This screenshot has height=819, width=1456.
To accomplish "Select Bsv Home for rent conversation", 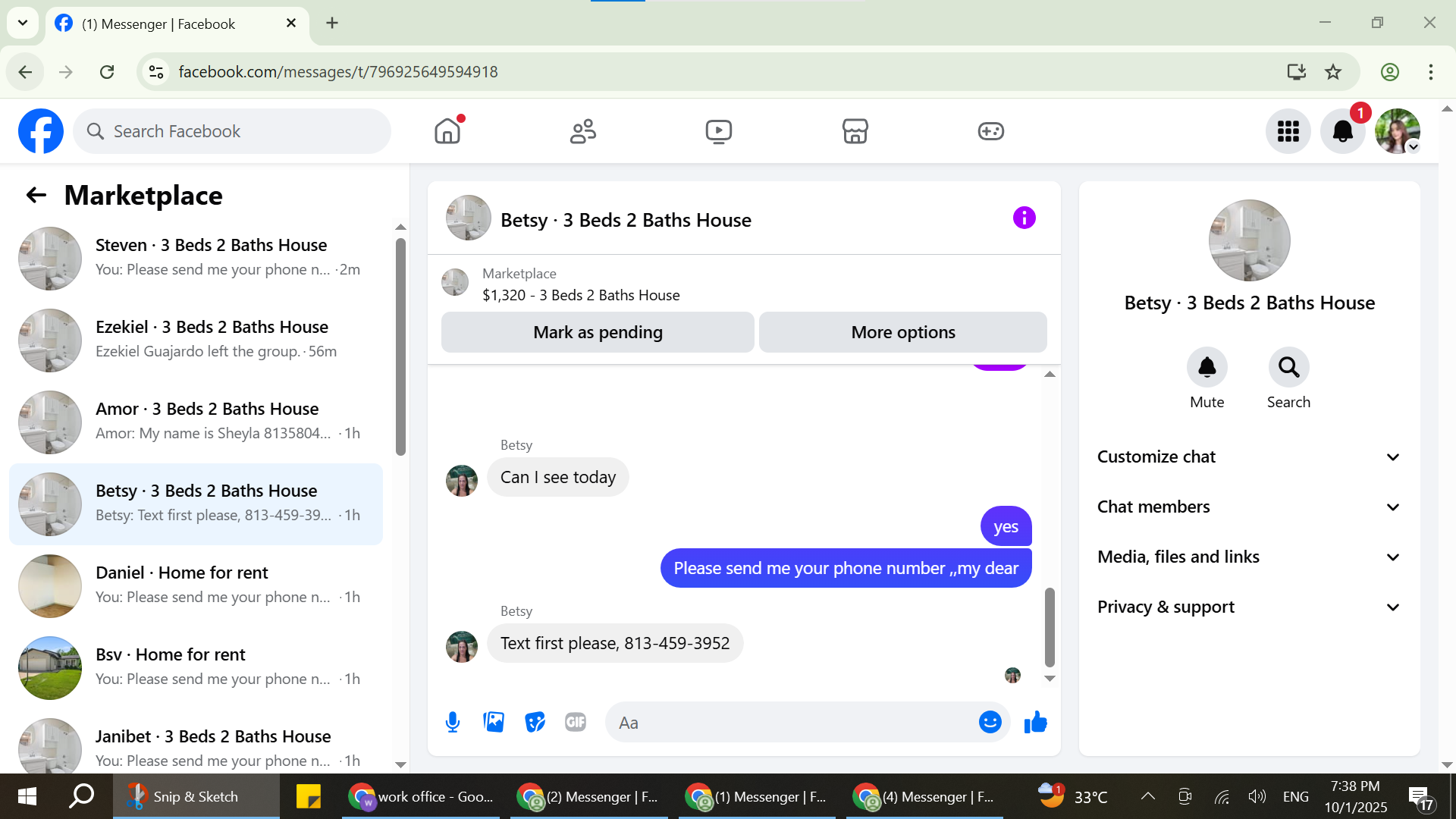I will pyautogui.click(x=196, y=668).
